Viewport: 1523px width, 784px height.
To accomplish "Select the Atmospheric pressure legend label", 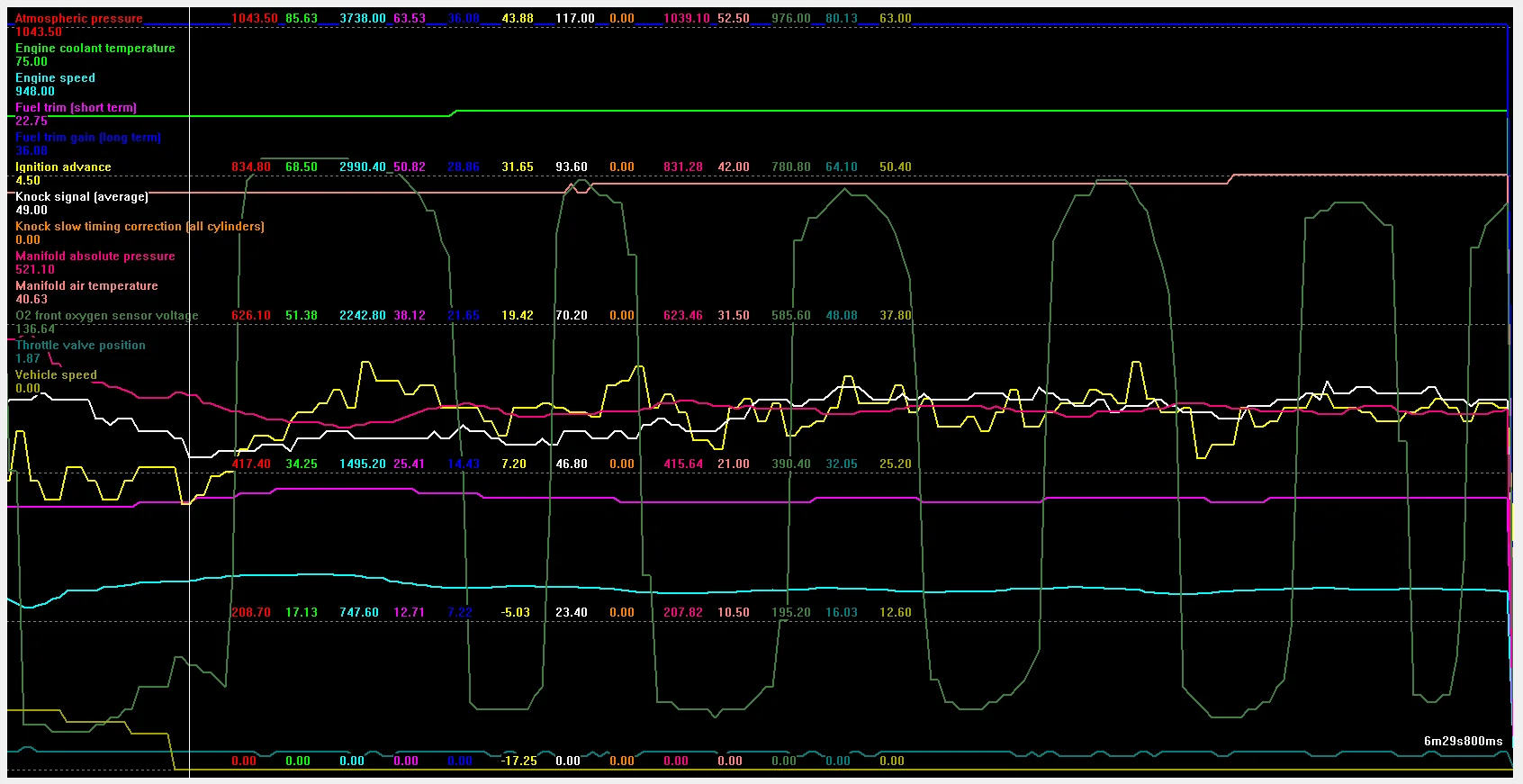I will point(79,18).
